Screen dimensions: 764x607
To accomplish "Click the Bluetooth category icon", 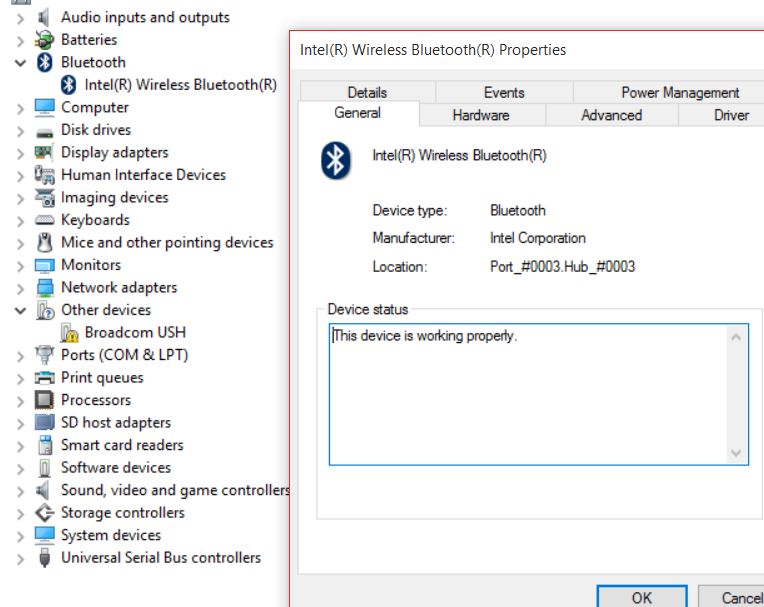I will [44, 62].
